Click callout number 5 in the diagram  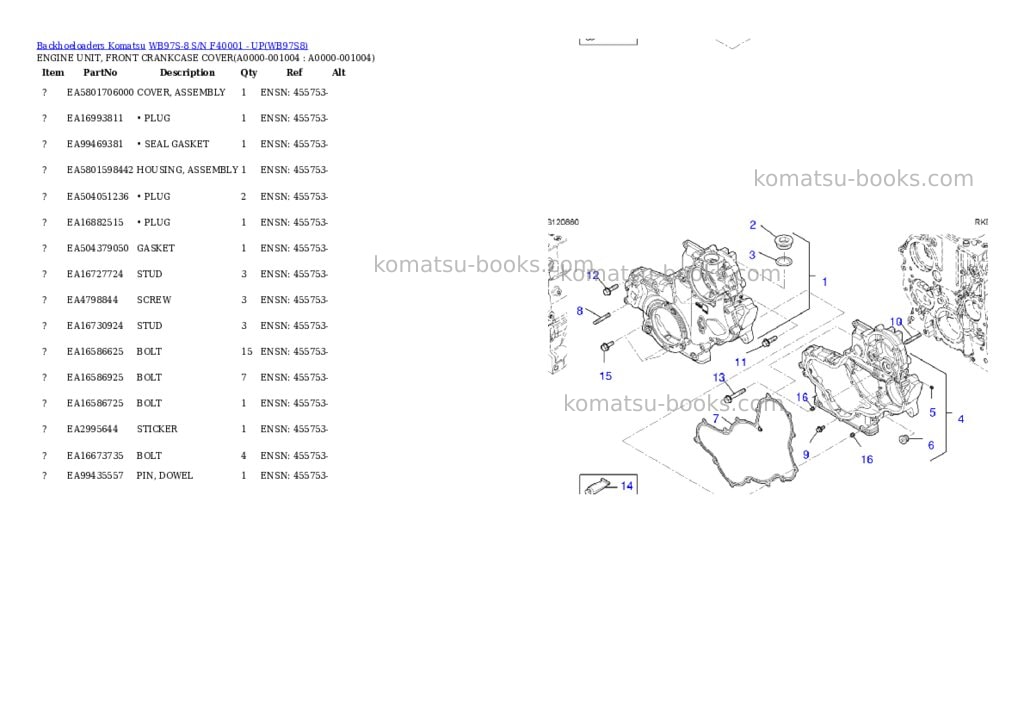click(933, 412)
